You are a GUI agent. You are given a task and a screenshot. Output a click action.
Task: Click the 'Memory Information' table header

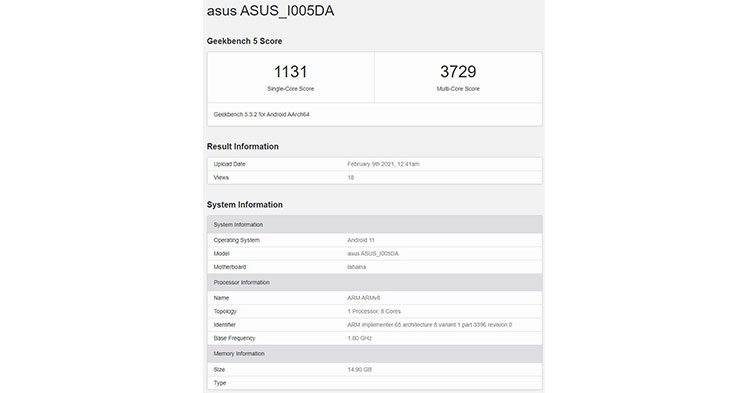pos(375,354)
